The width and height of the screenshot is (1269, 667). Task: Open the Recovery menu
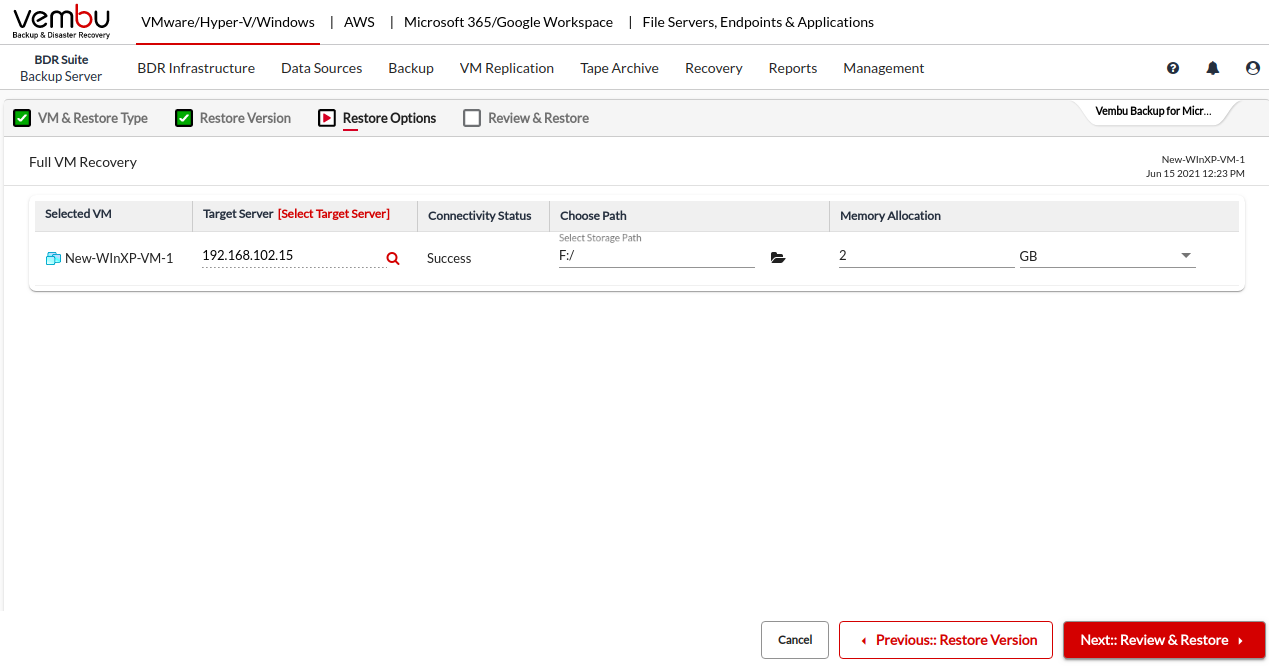713,68
